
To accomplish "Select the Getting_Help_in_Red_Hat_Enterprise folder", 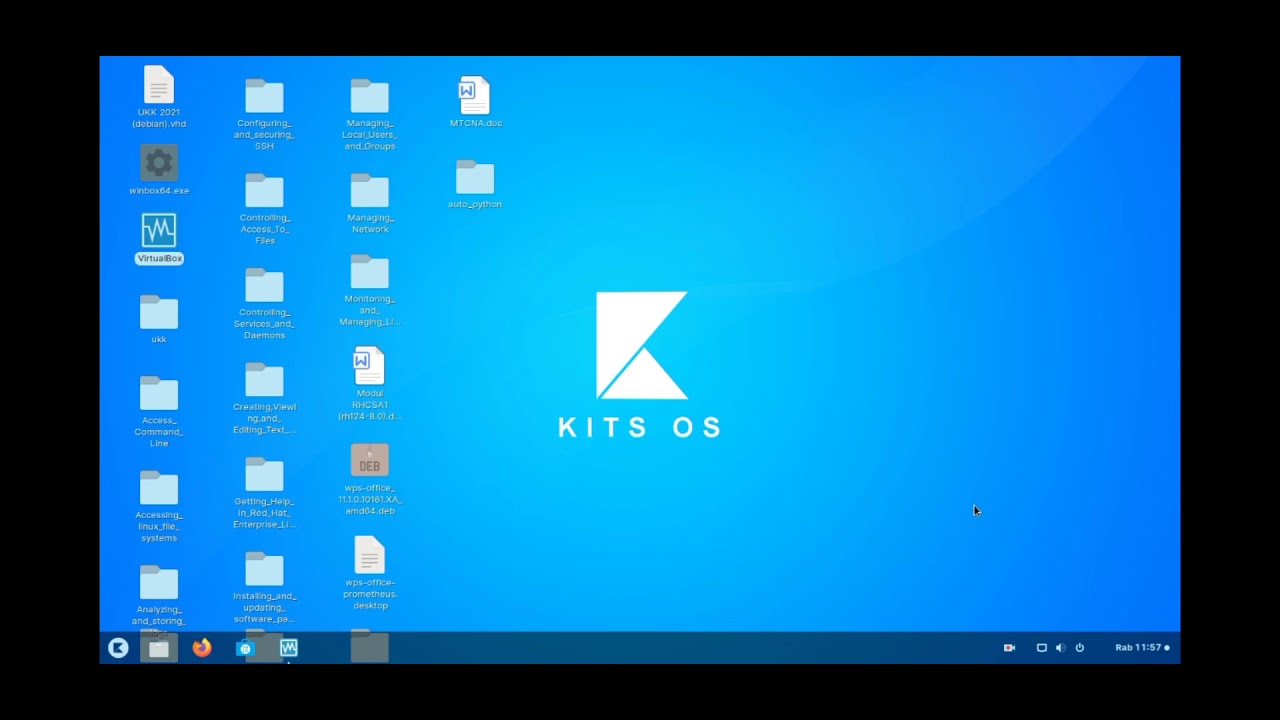I will [x=264, y=492].
